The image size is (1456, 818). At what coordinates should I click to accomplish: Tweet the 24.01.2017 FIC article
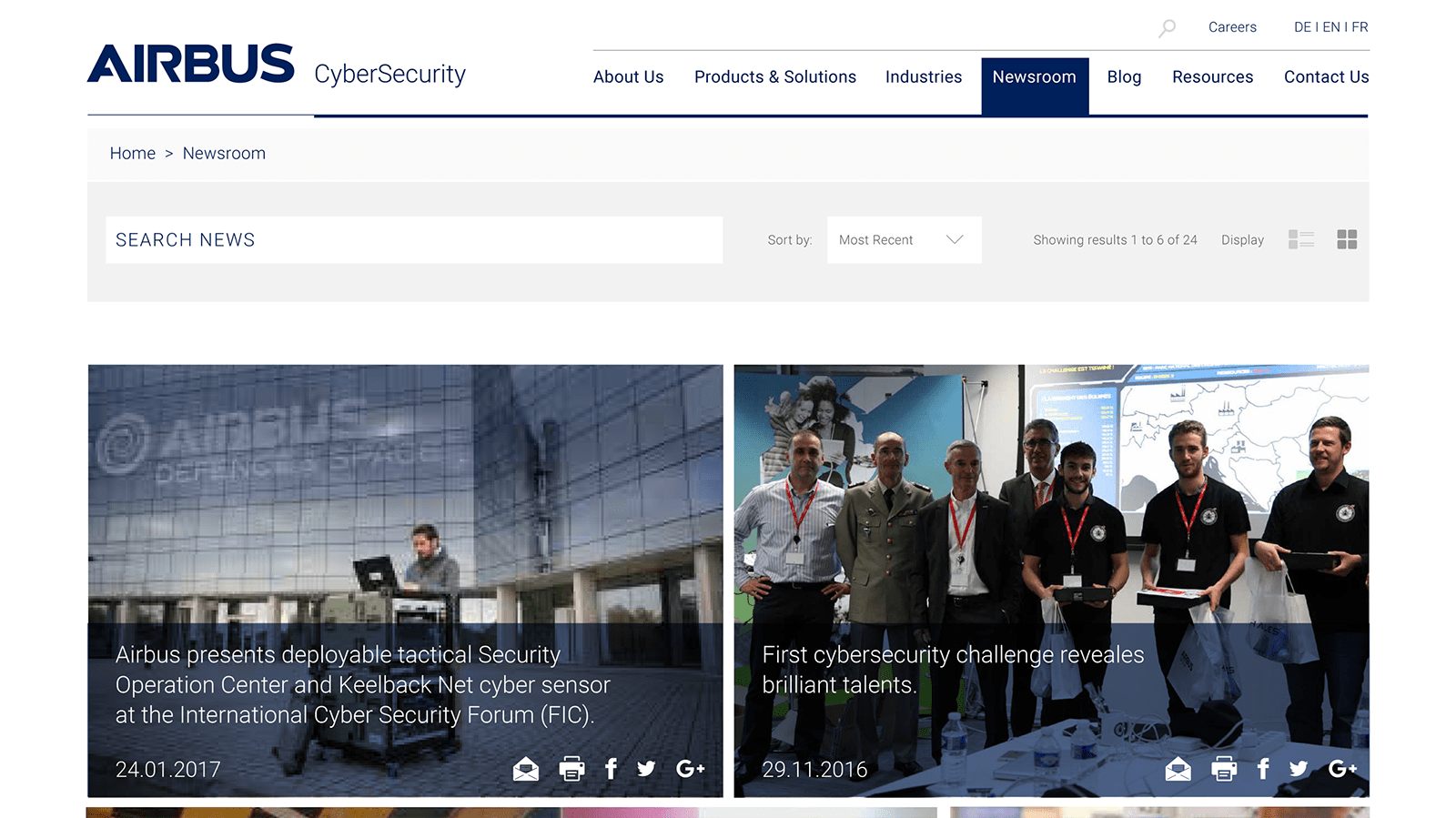pos(646,770)
